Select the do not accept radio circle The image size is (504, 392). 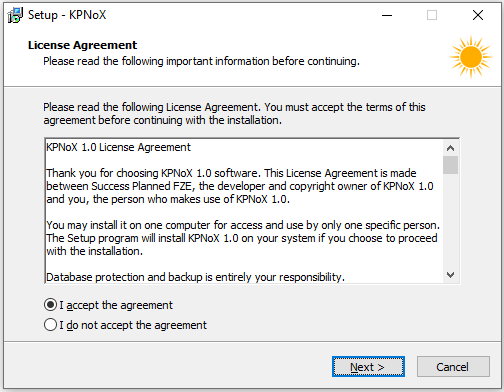pos(50,325)
